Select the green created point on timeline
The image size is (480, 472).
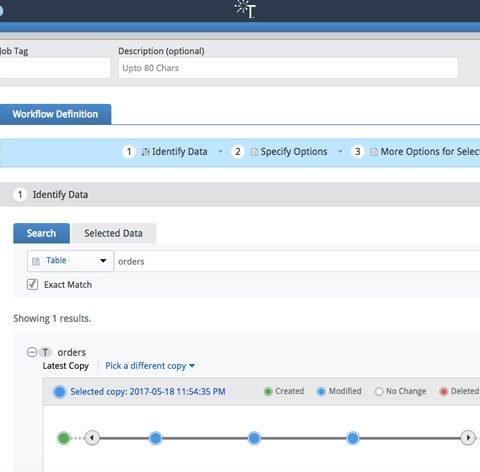[x=64, y=438]
